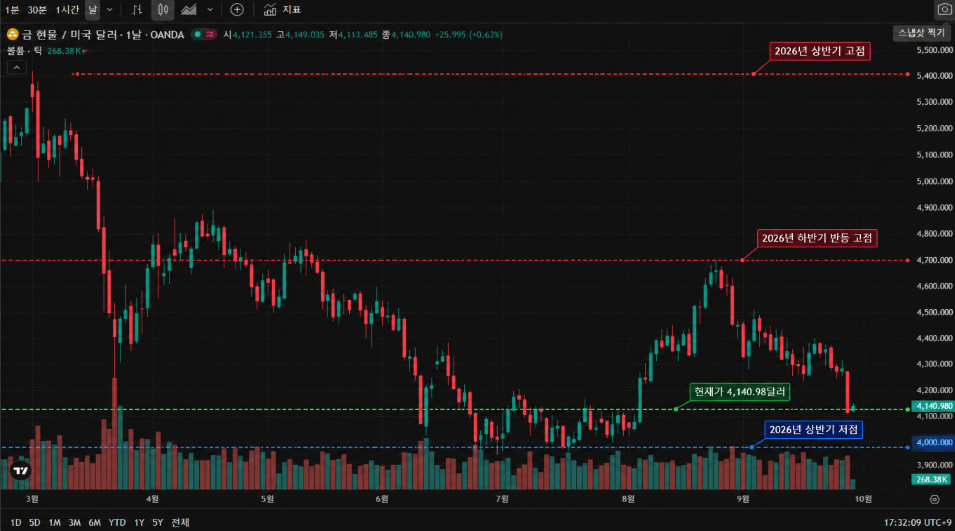The height and width of the screenshot is (531, 955).
Task: Open the 지표 indicators panel
Action: 282,10
